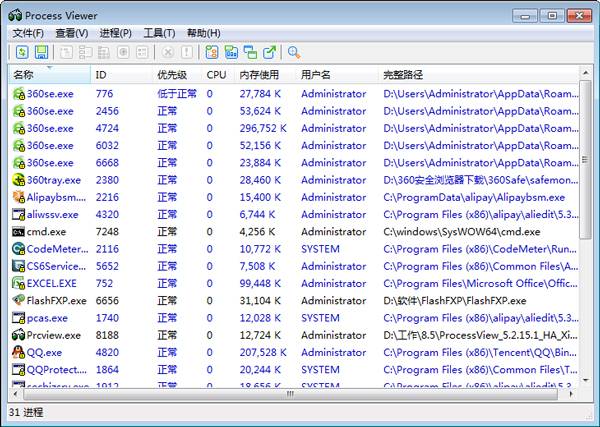Screen dimensions: 600x427
Task: Click SYSTEM user in CodeMeter row
Action: pyautogui.click(x=320, y=249)
